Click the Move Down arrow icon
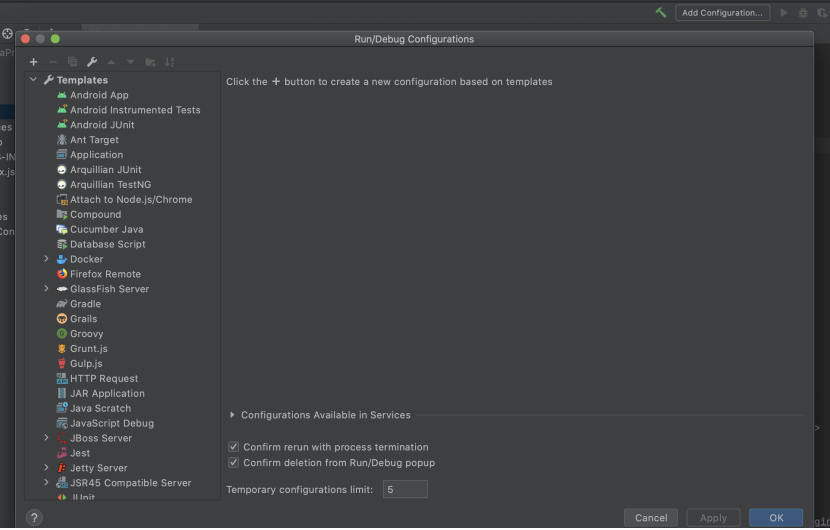This screenshot has height=530, width=830. [131, 62]
